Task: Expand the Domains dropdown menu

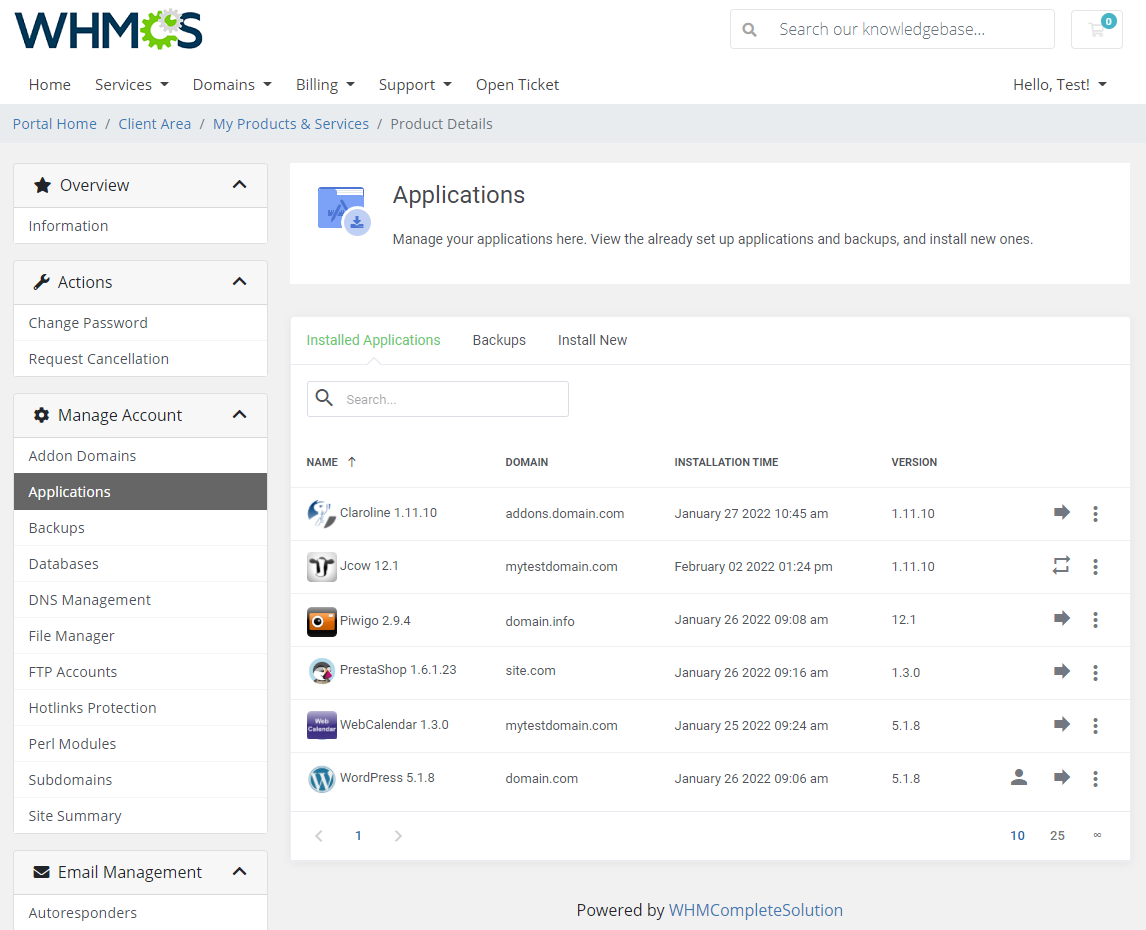Action: (232, 85)
